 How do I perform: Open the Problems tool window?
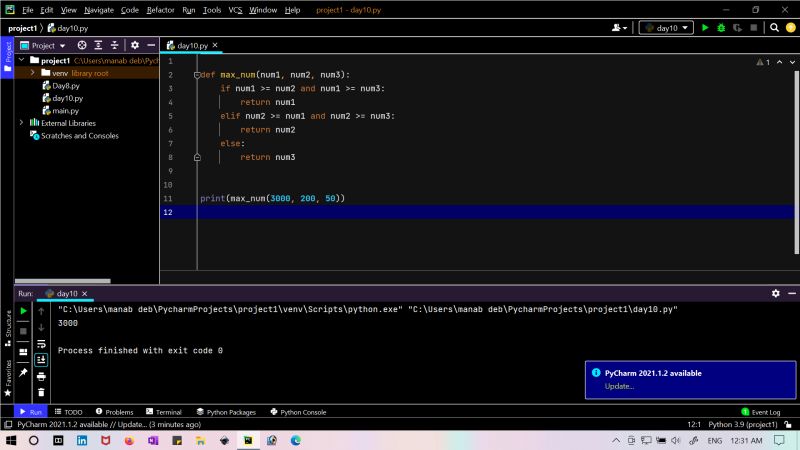[x=114, y=412]
